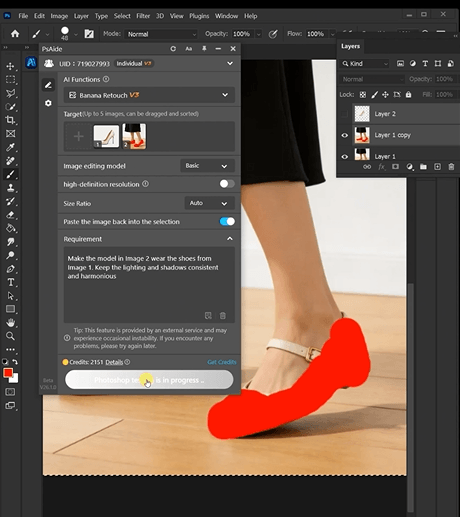
Task: Open the brush Mode Normal dropdown
Action: coord(161,34)
